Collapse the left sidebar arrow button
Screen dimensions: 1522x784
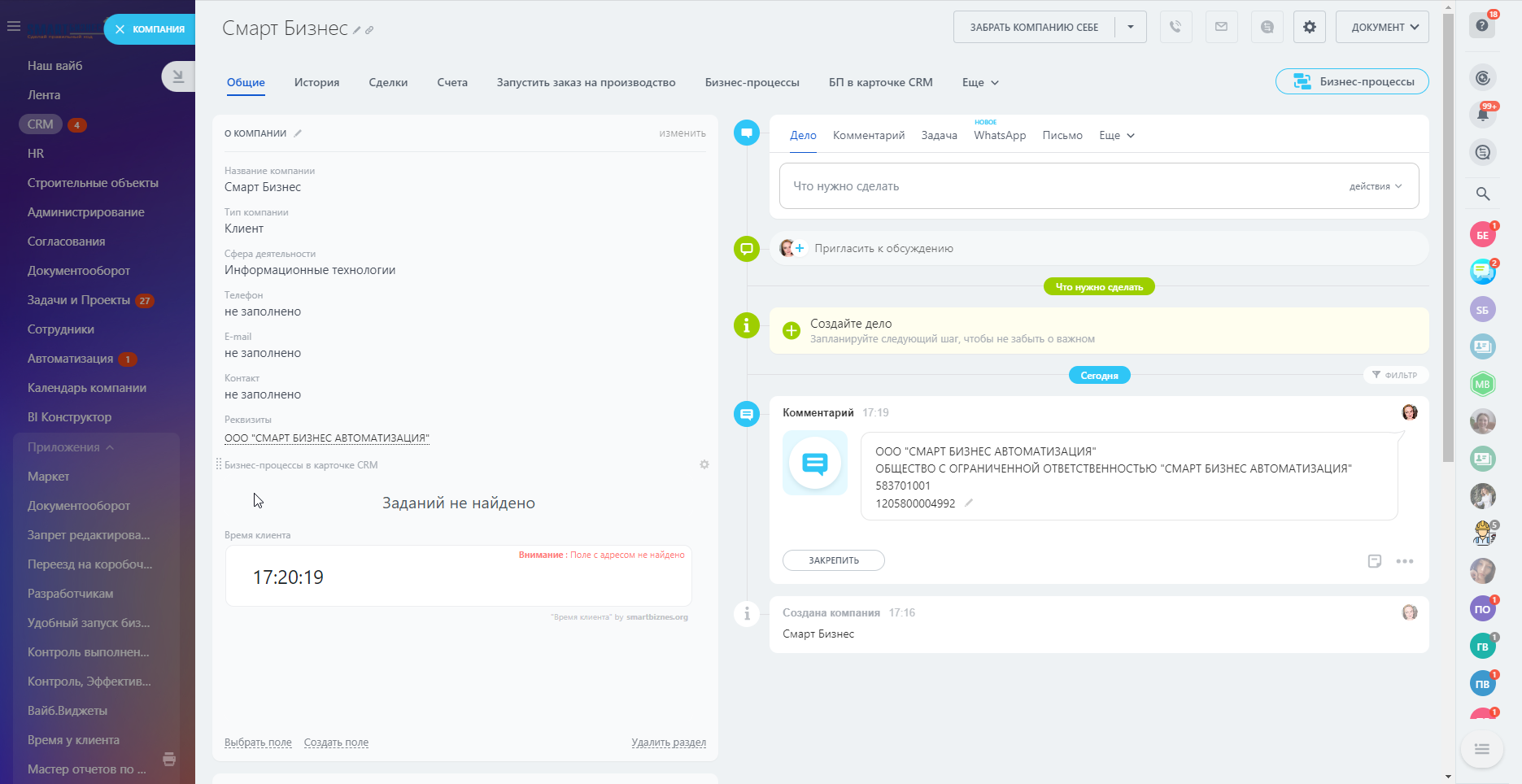click(x=178, y=76)
